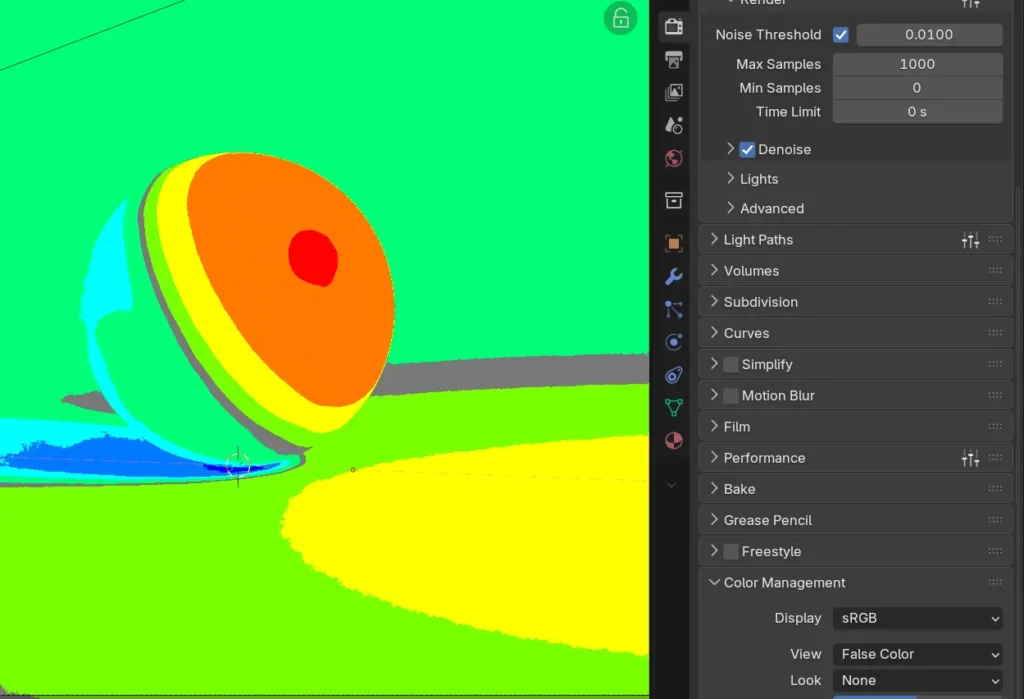Open the View Layer properties tab
Viewport: 1024px width, 699px height.
point(674,92)
